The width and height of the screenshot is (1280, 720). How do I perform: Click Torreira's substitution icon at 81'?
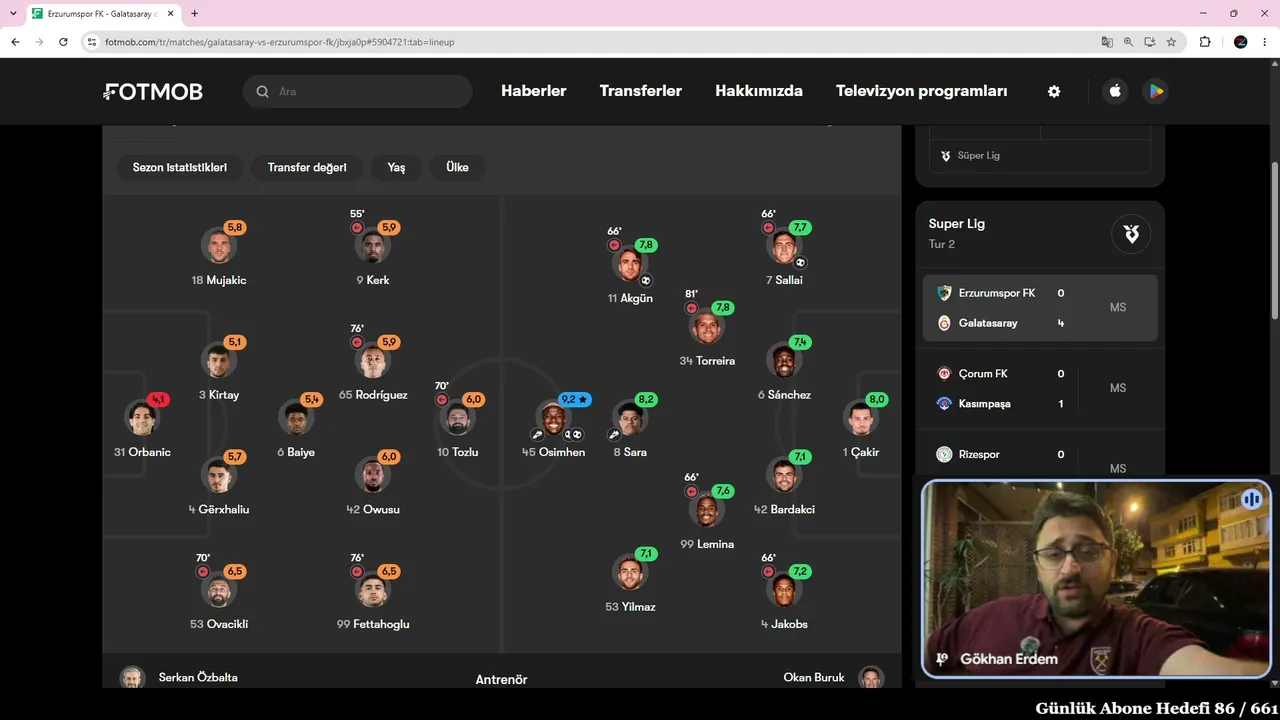691,309
